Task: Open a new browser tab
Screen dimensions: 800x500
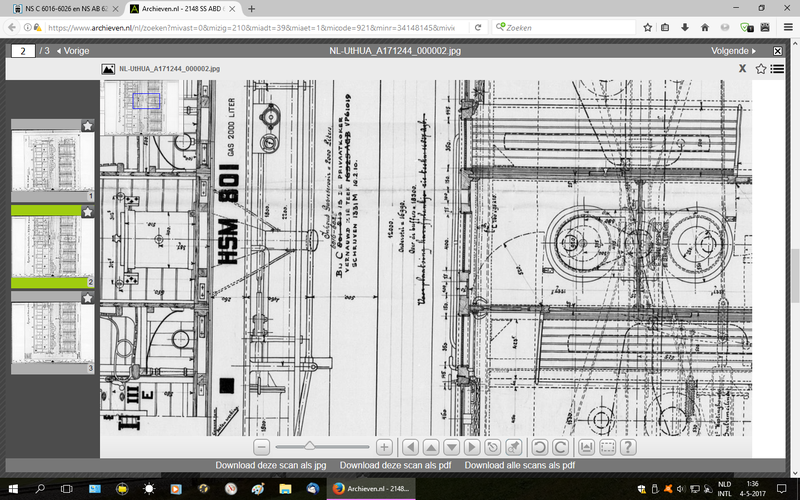Action: (251, 9)
